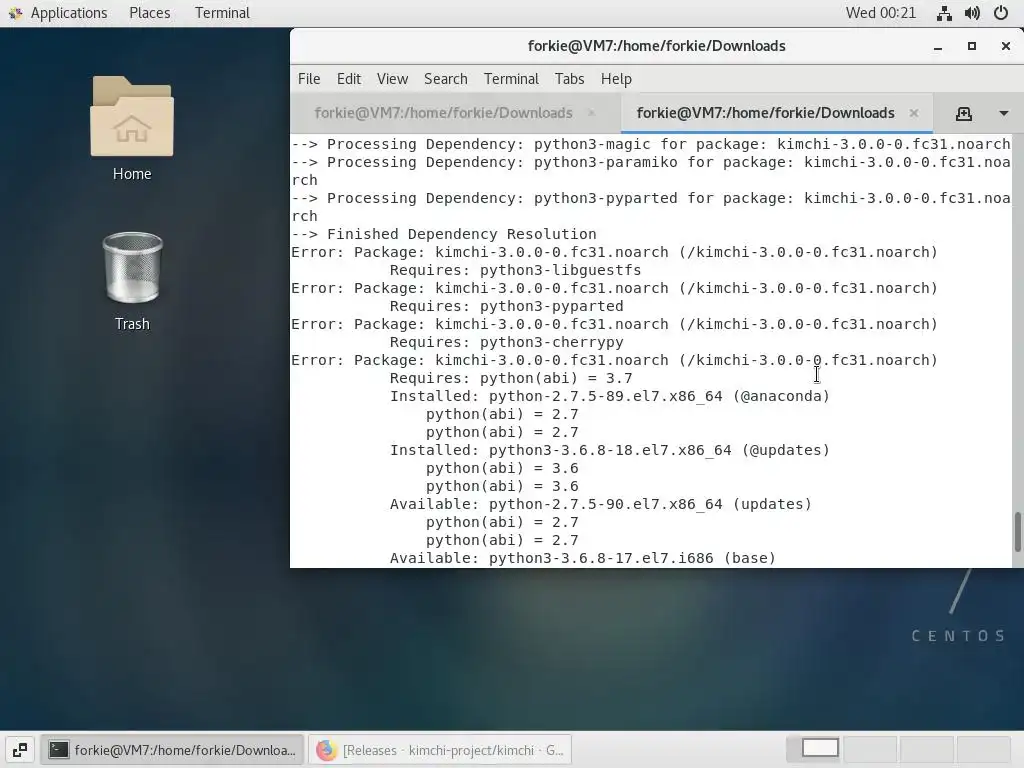The height and width of the screenshot is (768, 1024).
Task: Click the terminal window title bar text
Action: pos(656,46)
